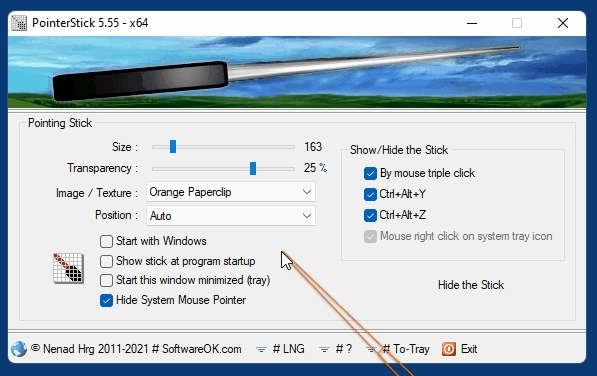597x376 pixels.
Task: Open the Image / Texture Orange Paperclip dropdown
Action: [x=231, y=192]
